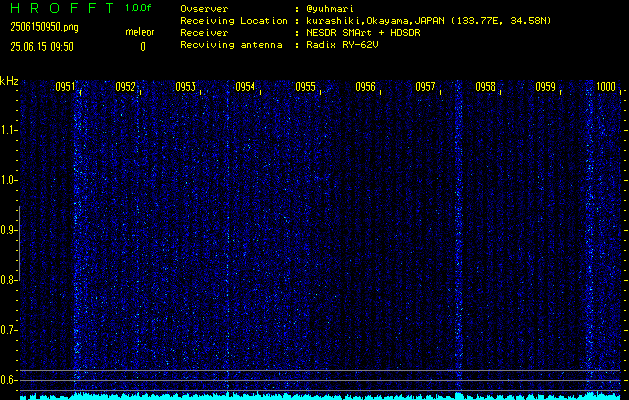The height and width of the screenshot is (400, 629).
Task: Click the meteor label
Action: pyautogui.click(x=140, y=32)
